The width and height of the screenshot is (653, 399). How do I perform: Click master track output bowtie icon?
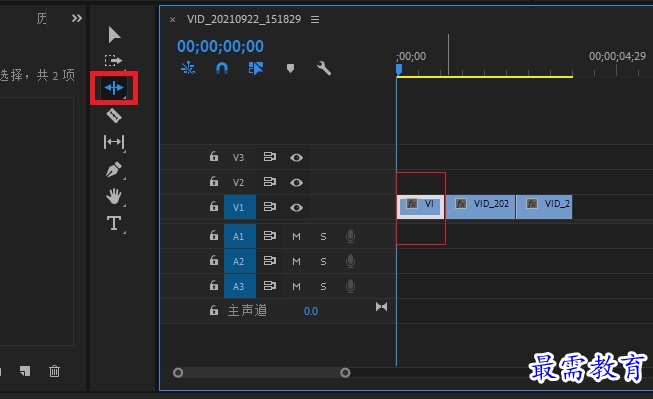pyautogui.click(x=381, y=307)
